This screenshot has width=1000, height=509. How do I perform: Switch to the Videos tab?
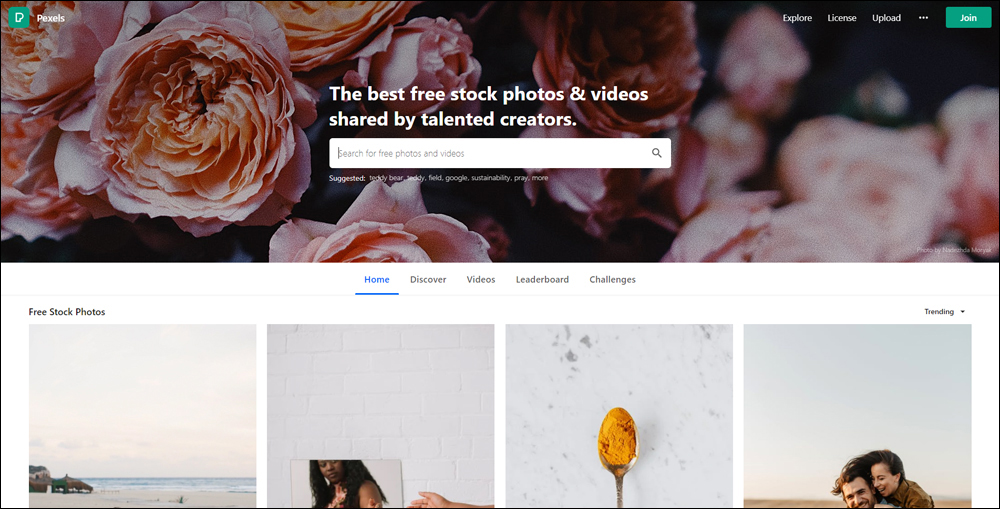click(481, 279)
